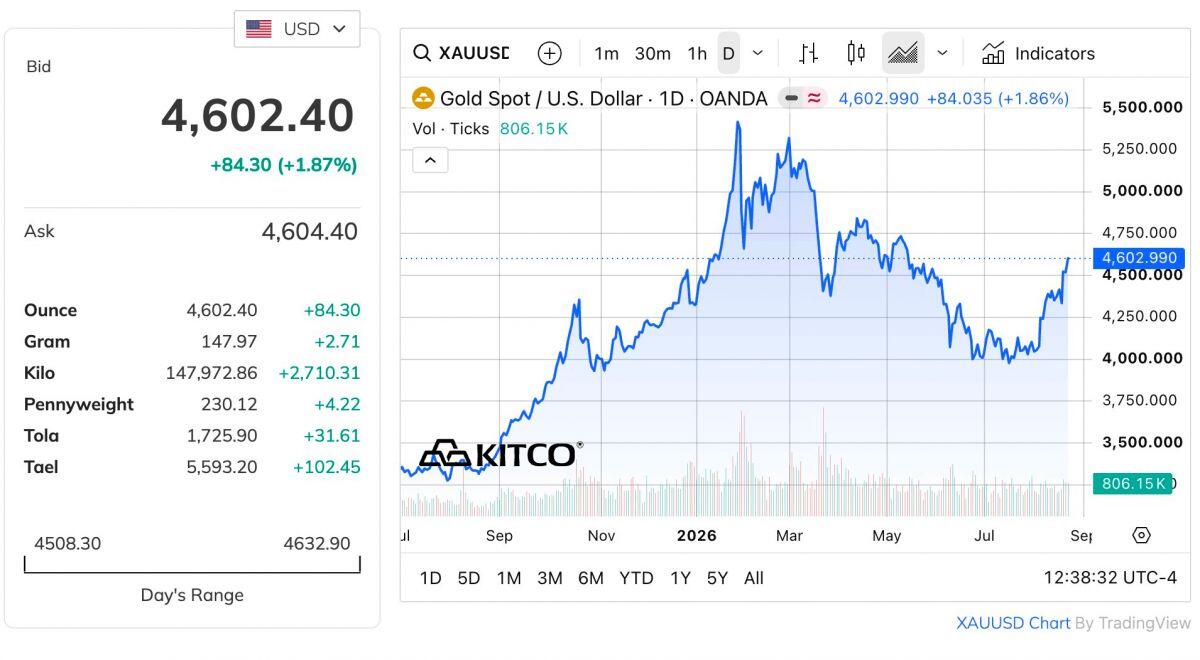The image size is (1200, 660).
Task: Select the area chart style icon
Action: (x=903, y=53)
